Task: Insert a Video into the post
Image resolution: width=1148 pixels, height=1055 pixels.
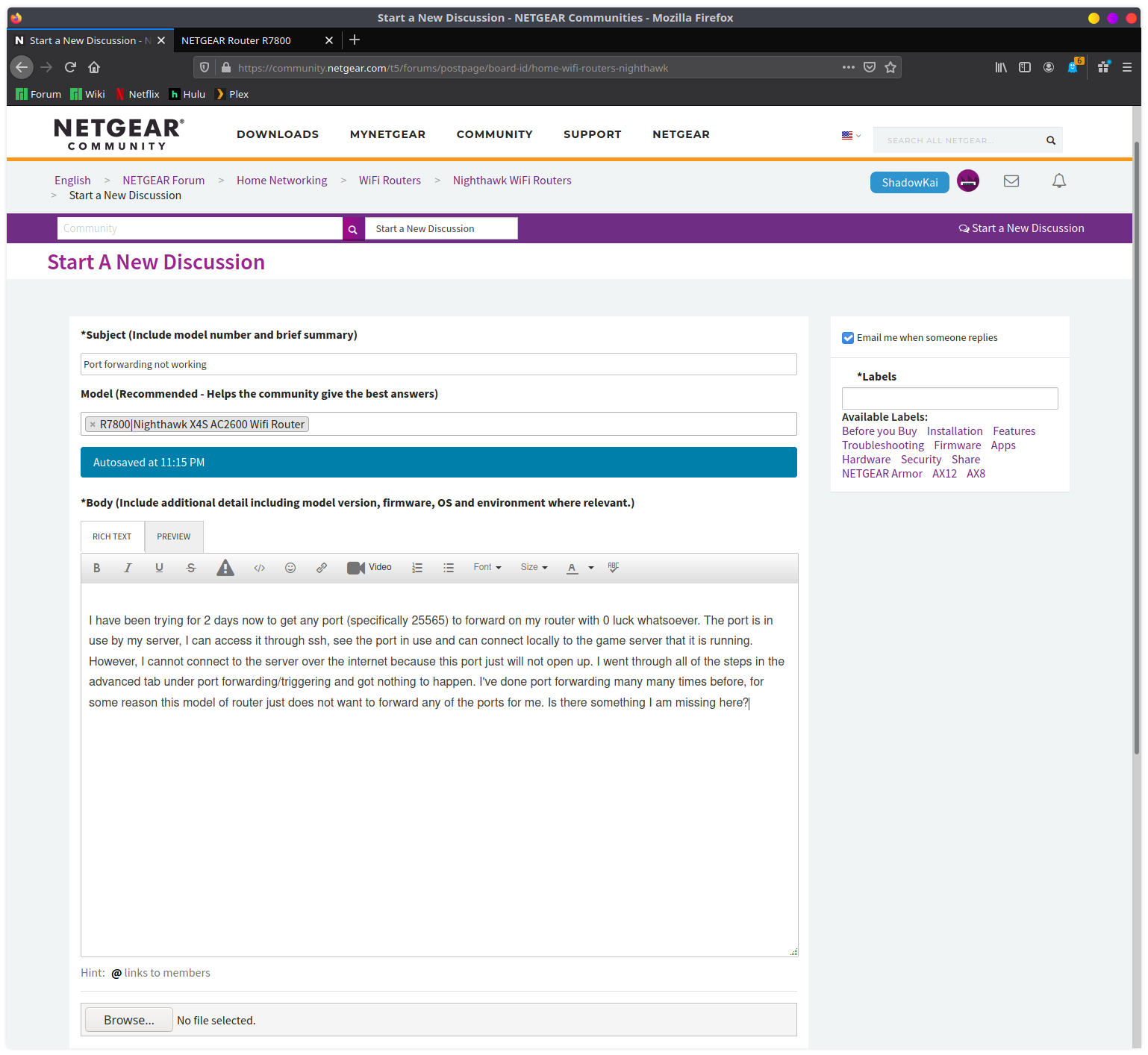Action: coord(369,567)
